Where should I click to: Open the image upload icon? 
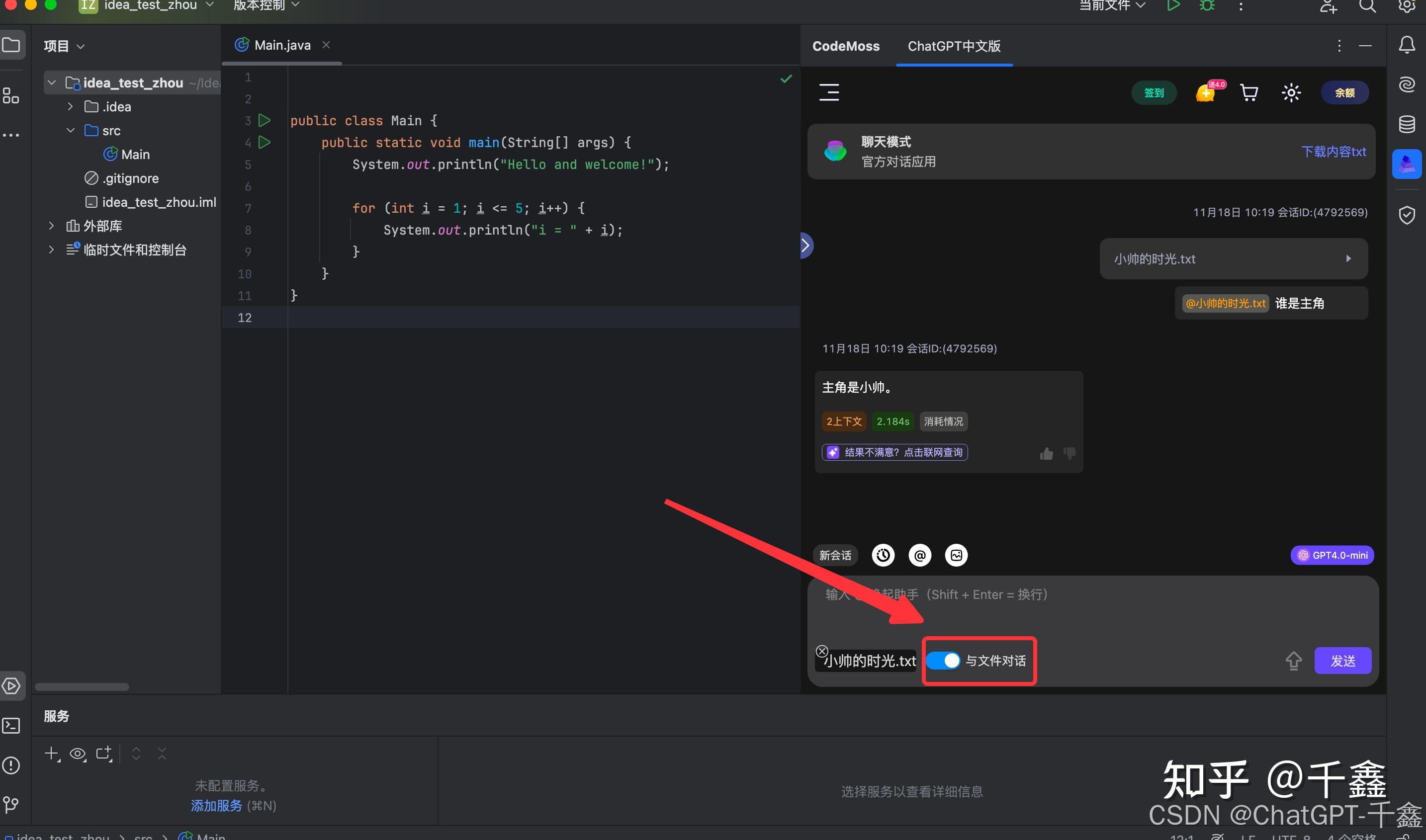click(956, 555)
